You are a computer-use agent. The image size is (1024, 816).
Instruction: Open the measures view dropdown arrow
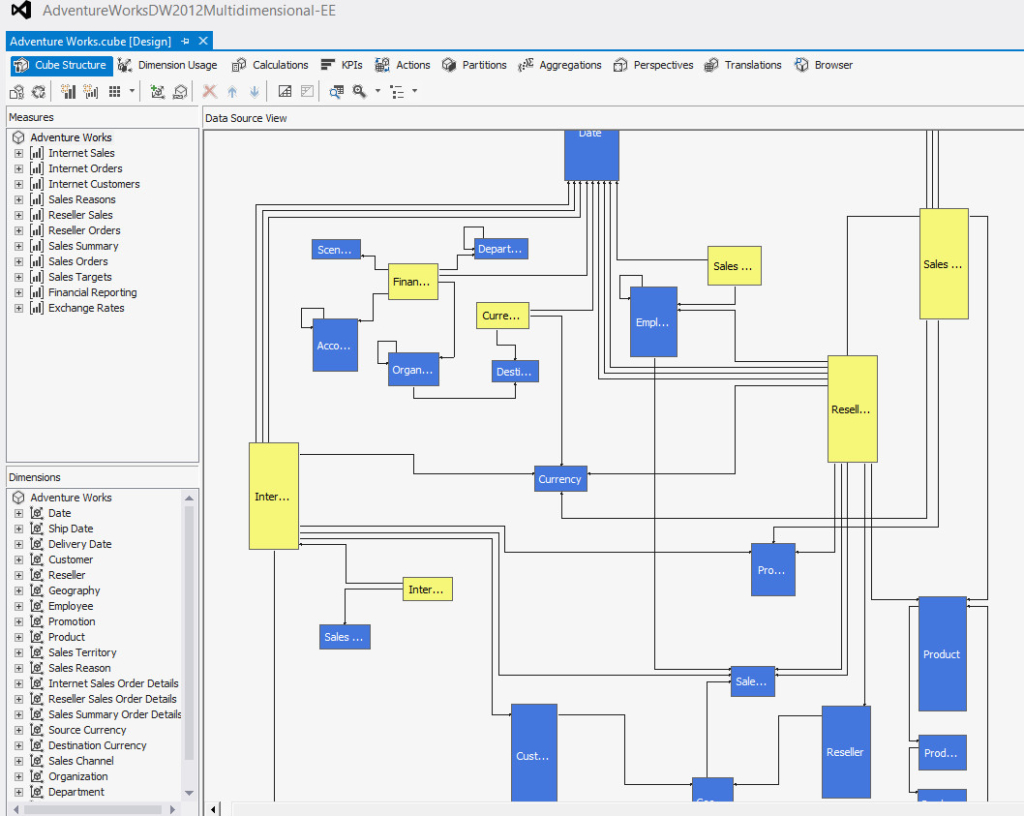(x=132, y=91)
